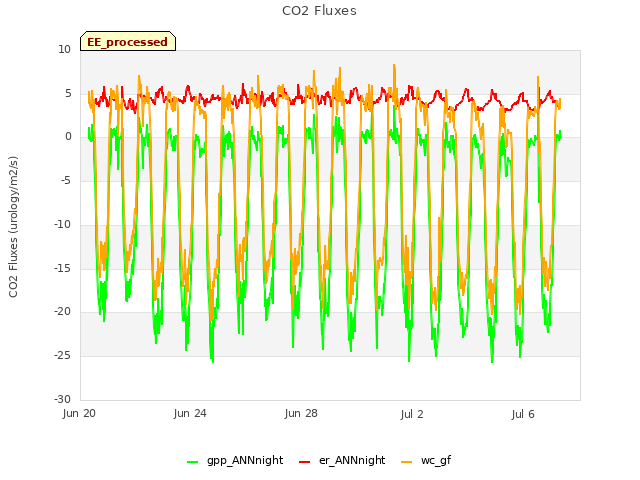Click the y-axis value -15
This screenshot has height=480, width=640.
62,268
